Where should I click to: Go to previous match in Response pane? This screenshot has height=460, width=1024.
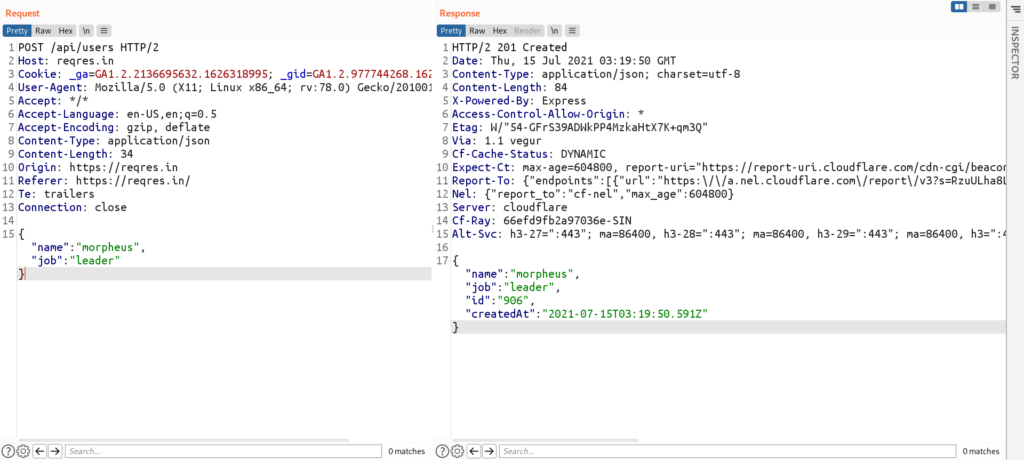click(474, 451)
